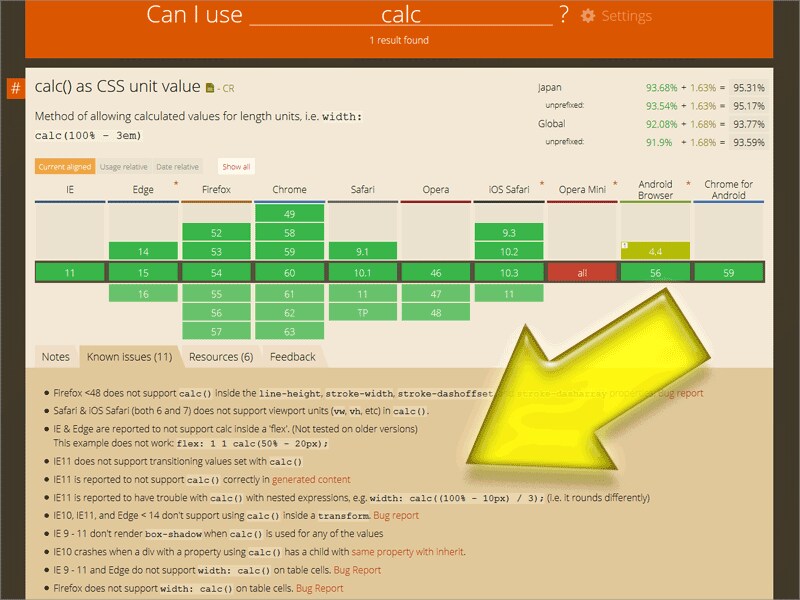The height and width of the screenshot is (600, 800).
Task: Click the Opera column header
Action: tap(436, 190)
